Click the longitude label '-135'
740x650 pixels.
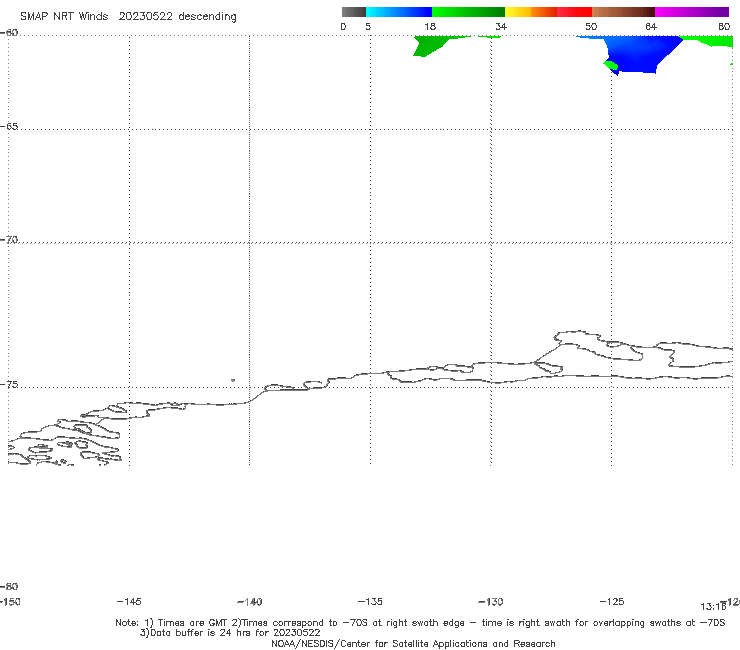pos(370,602)
